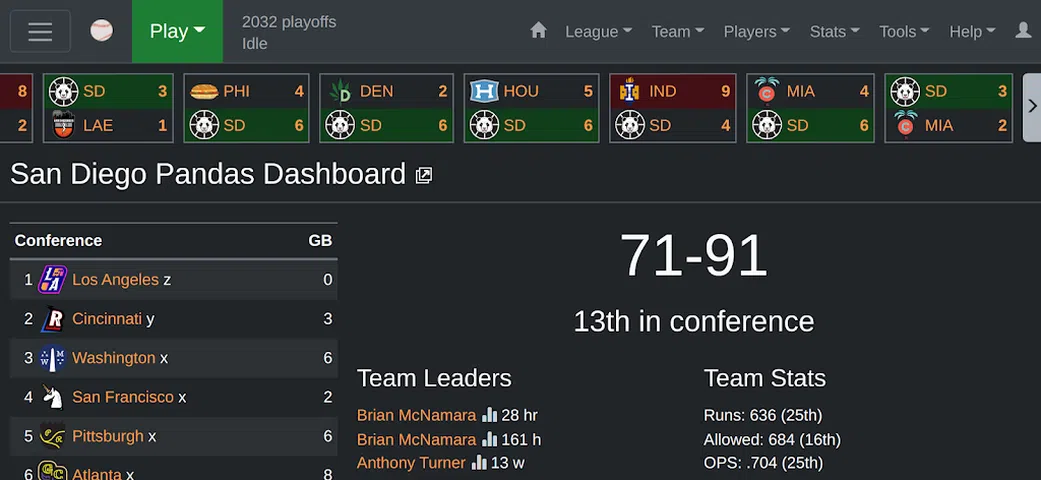
Task: Open the Tools menu
Action: tap(904, 31)
